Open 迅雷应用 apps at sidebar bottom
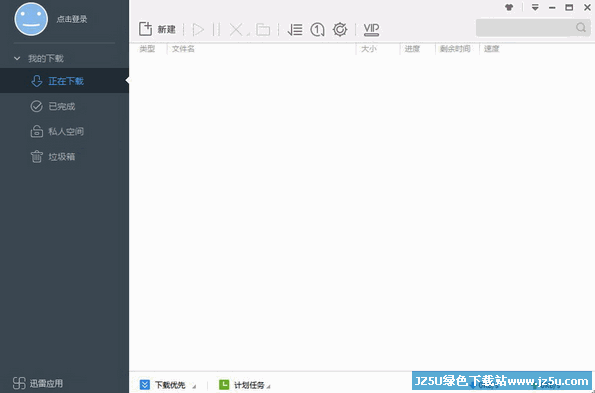This screenshot has width=595, height=393. (38, 383)
